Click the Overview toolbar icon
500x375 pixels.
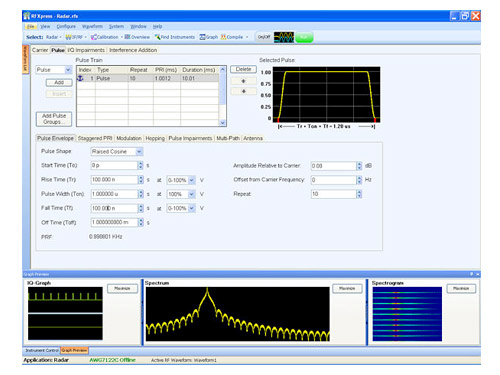point(137,37)
